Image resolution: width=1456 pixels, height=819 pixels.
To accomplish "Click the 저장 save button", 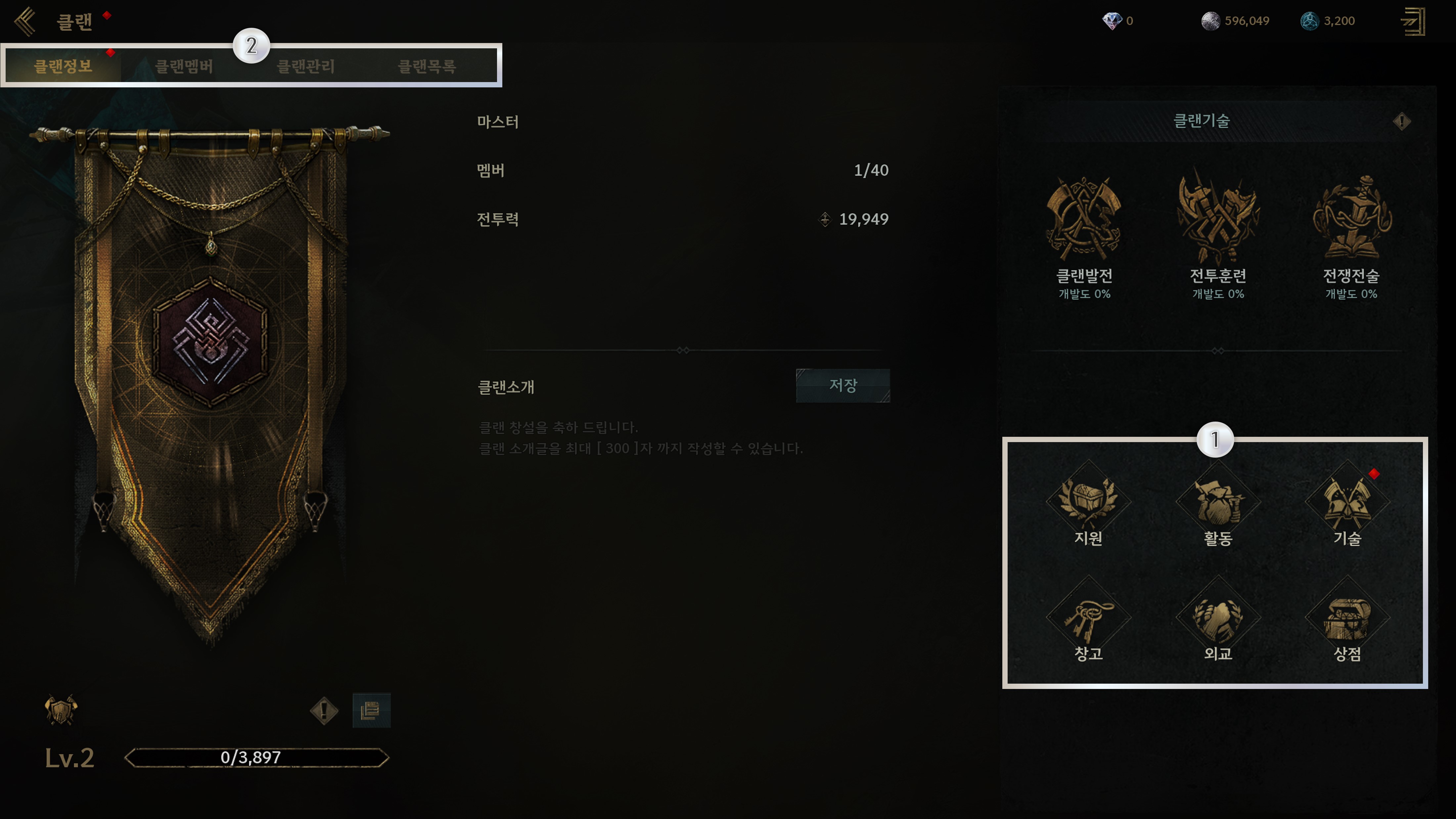I will [x=843, y=386].
